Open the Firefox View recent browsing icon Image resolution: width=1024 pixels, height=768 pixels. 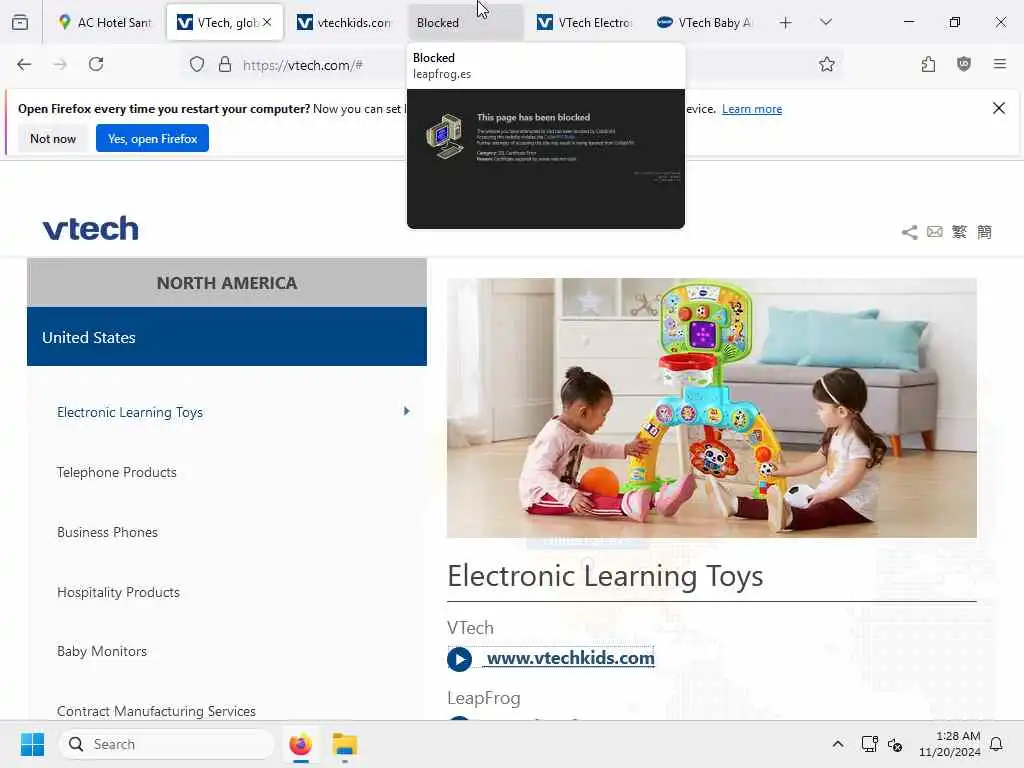pos(20,22)
